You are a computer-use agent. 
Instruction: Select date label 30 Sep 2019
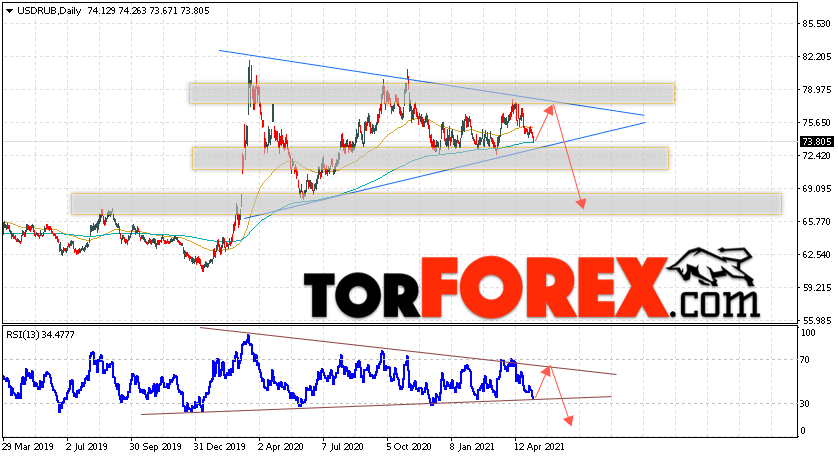(156, 446)
